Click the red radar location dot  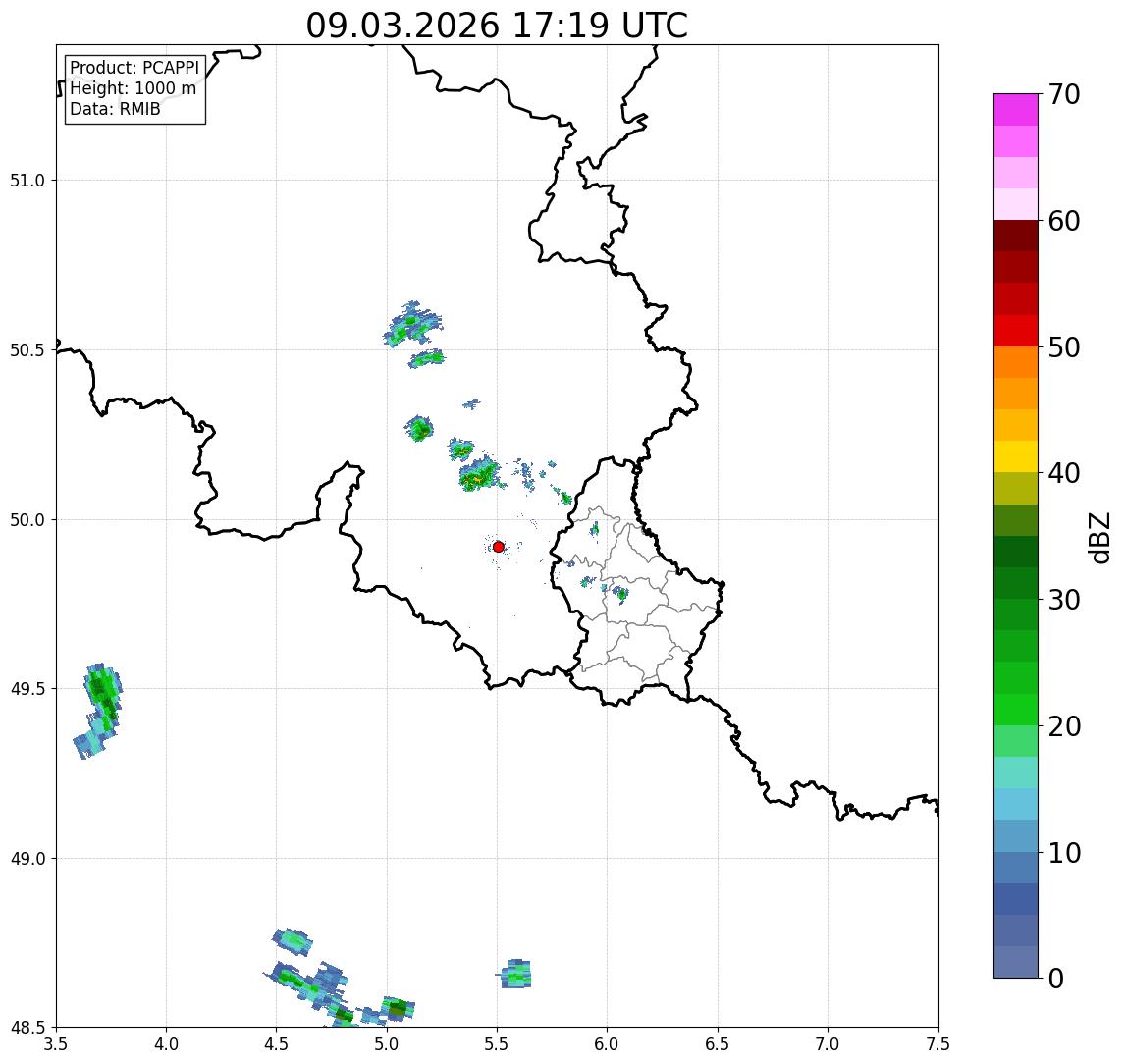tap(499, 547)
